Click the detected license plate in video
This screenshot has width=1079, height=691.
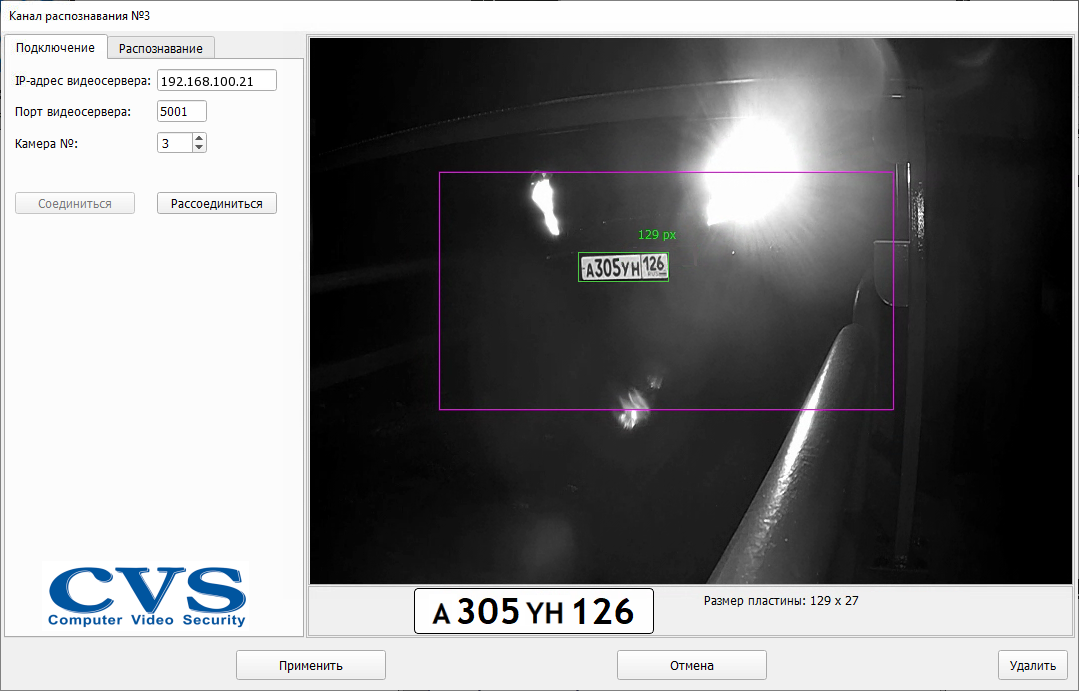[x=623, y=267]
